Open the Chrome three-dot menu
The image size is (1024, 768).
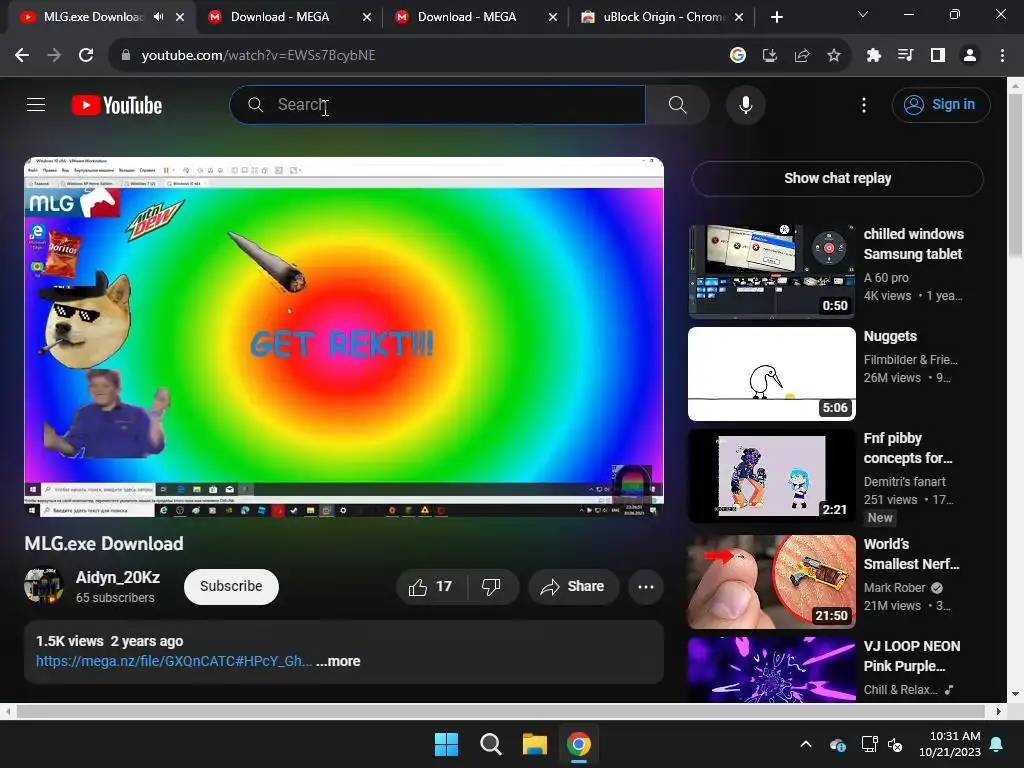pyautogui.click(x=1002, y=56)
